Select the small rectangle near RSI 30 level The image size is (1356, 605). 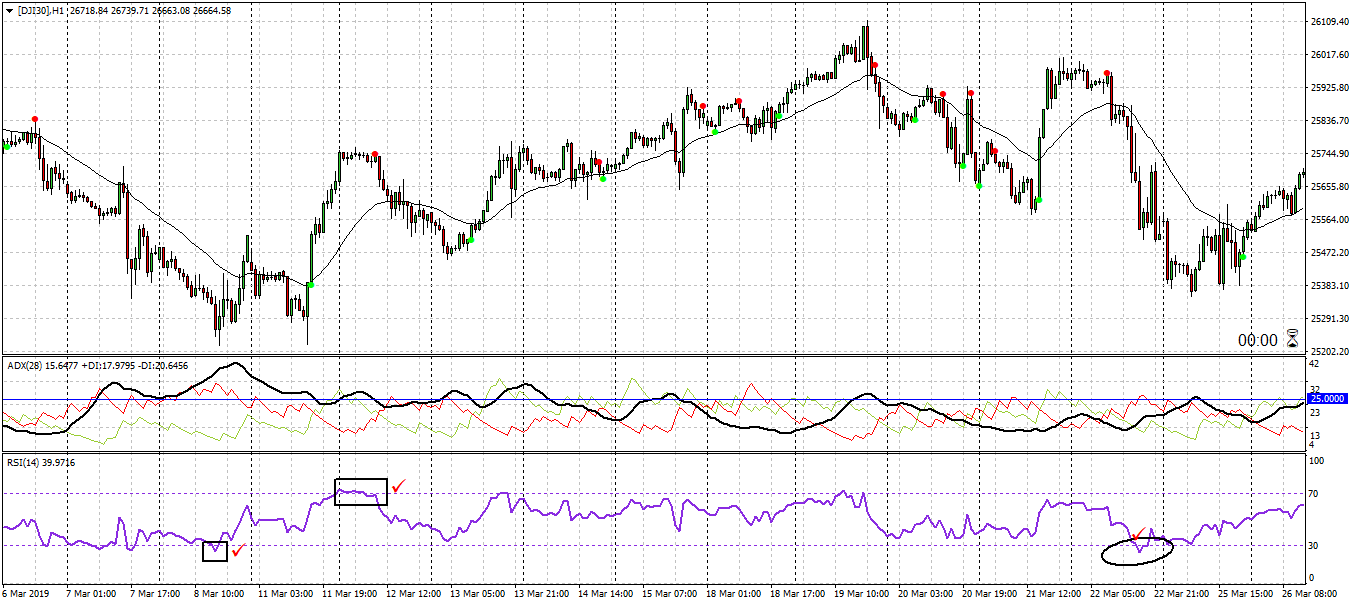pos(215,551)
